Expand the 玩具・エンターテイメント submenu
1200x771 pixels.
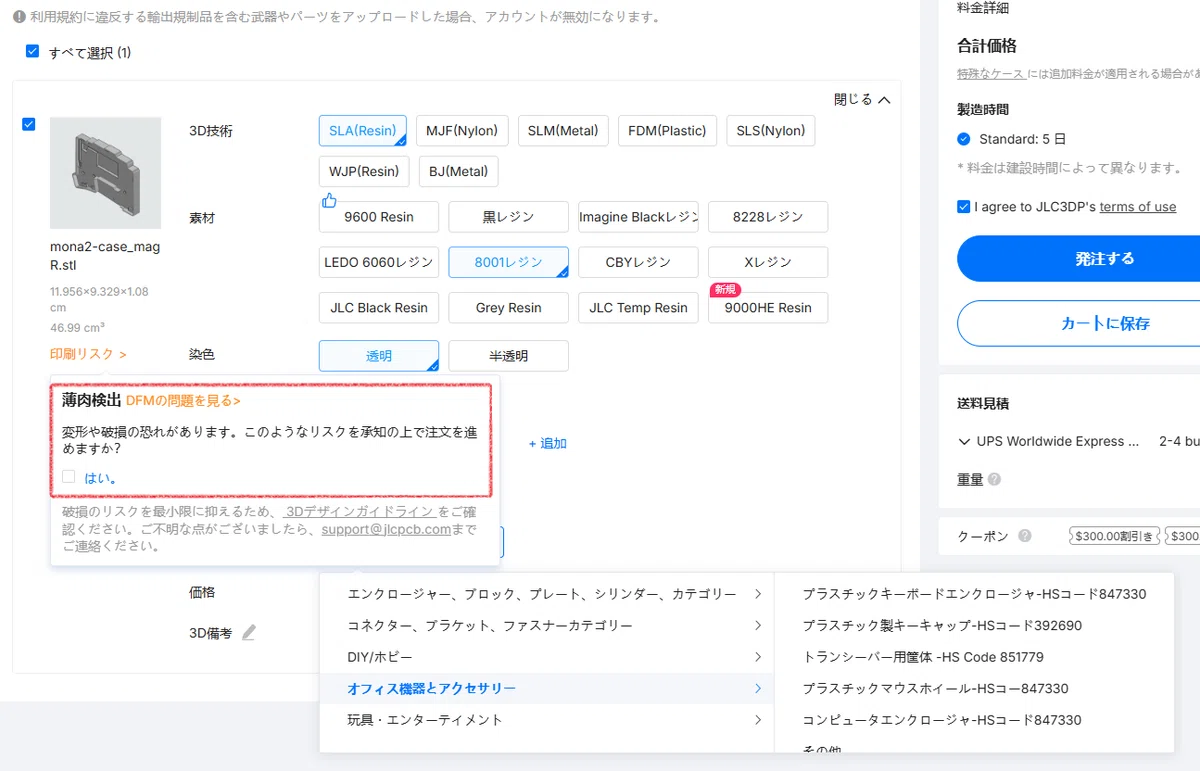(x=547, y=720)
